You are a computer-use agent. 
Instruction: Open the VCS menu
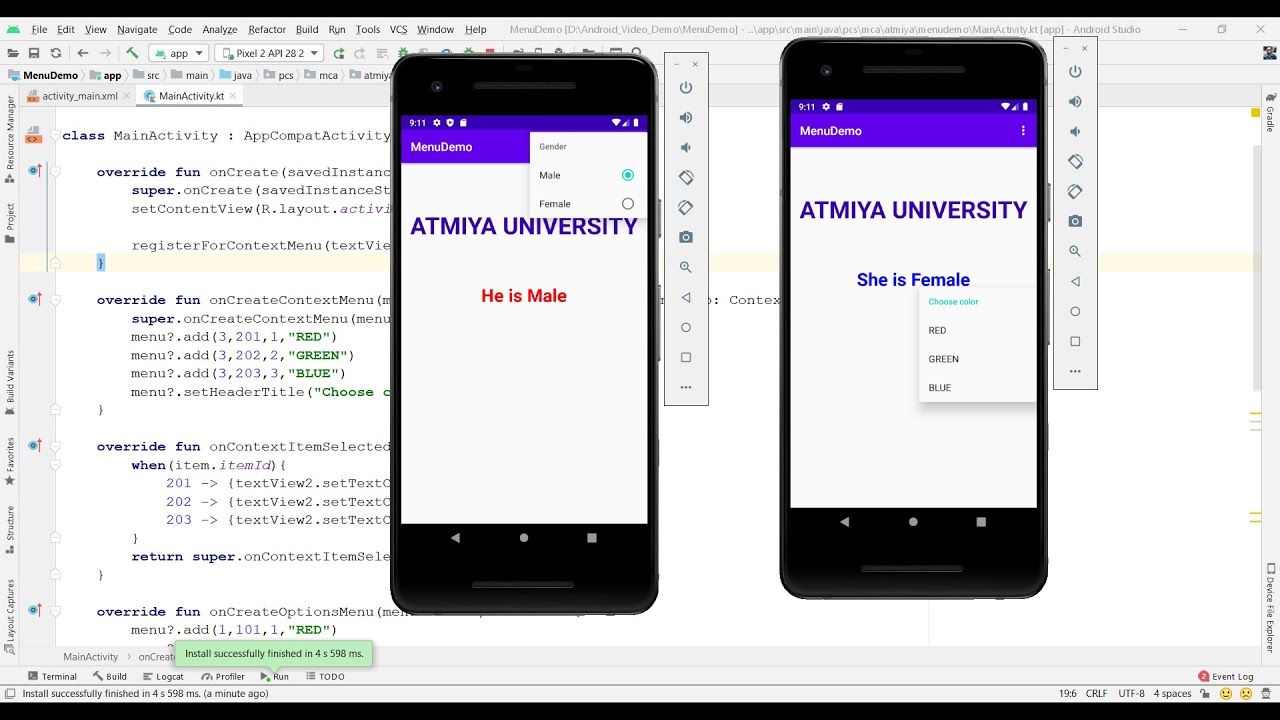point(398,29)
